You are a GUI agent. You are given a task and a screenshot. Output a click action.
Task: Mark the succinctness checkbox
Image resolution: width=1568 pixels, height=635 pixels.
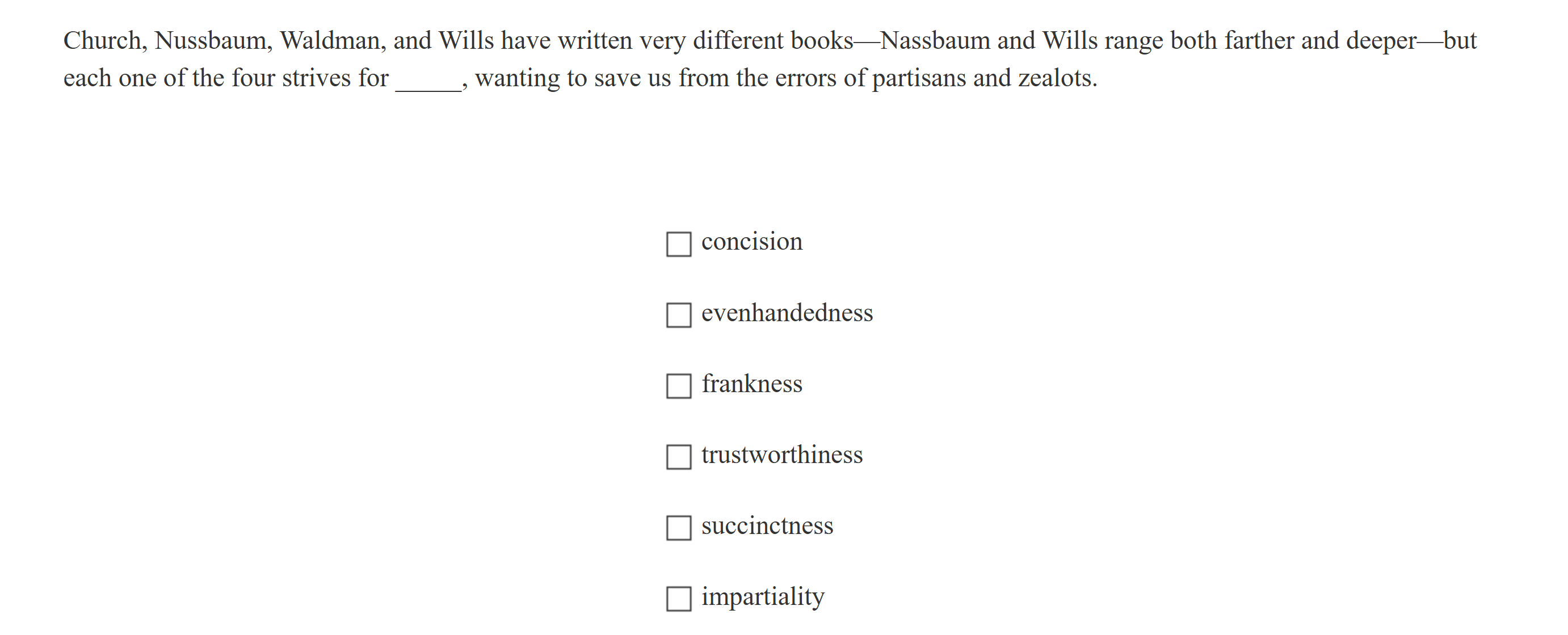pos(678,528)
